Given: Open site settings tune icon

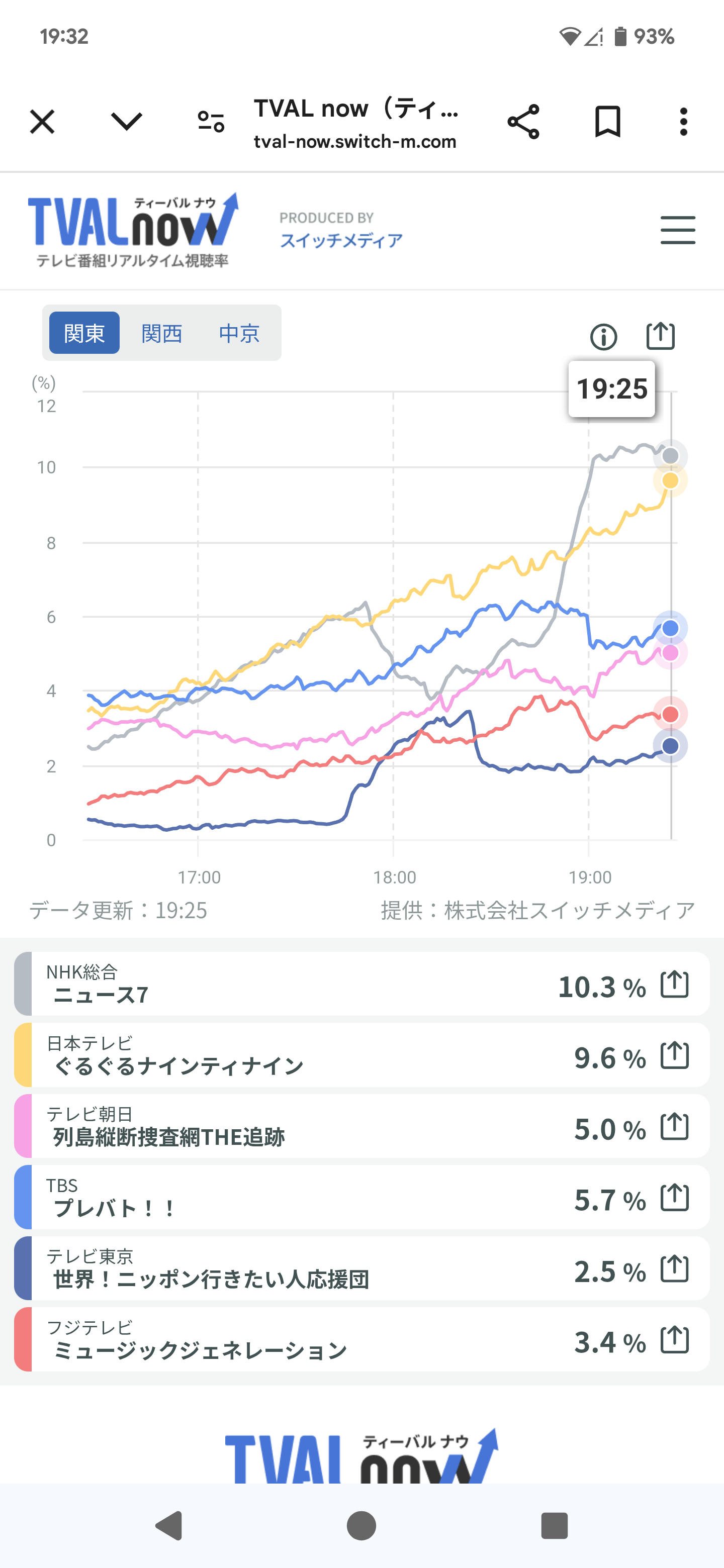Looking at the screenshot, I should coord(211,122).
